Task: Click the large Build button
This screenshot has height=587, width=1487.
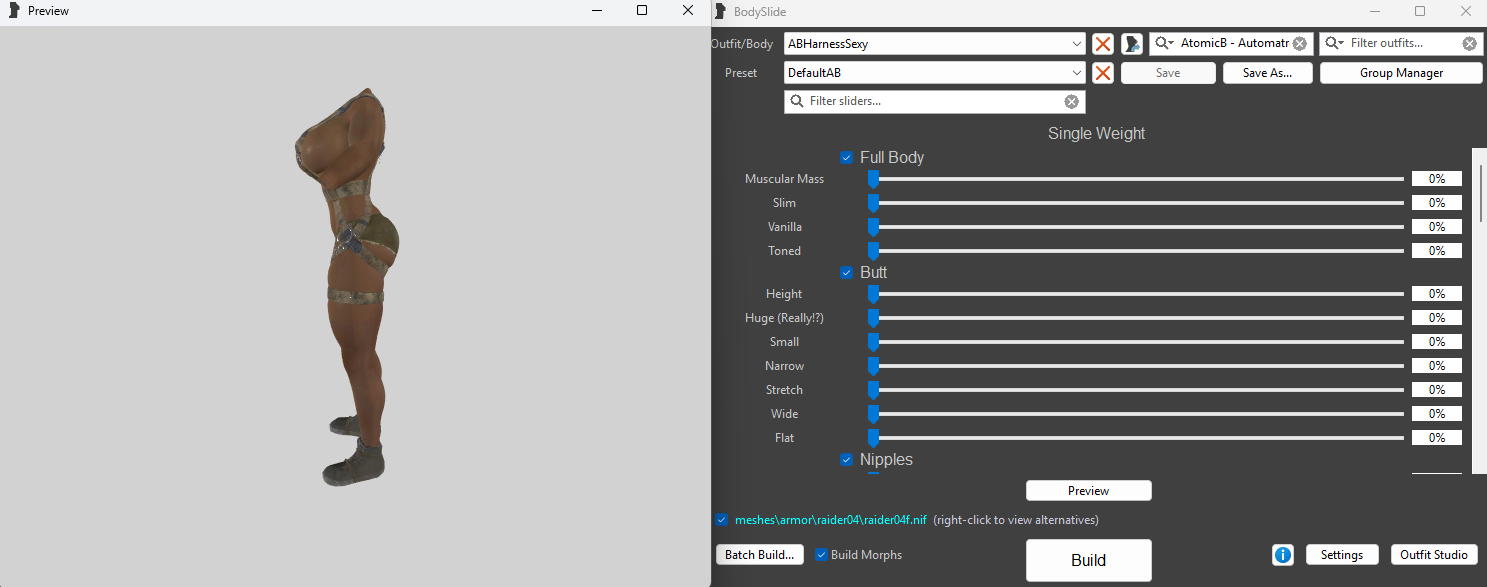Action: tap(1088, 560)
